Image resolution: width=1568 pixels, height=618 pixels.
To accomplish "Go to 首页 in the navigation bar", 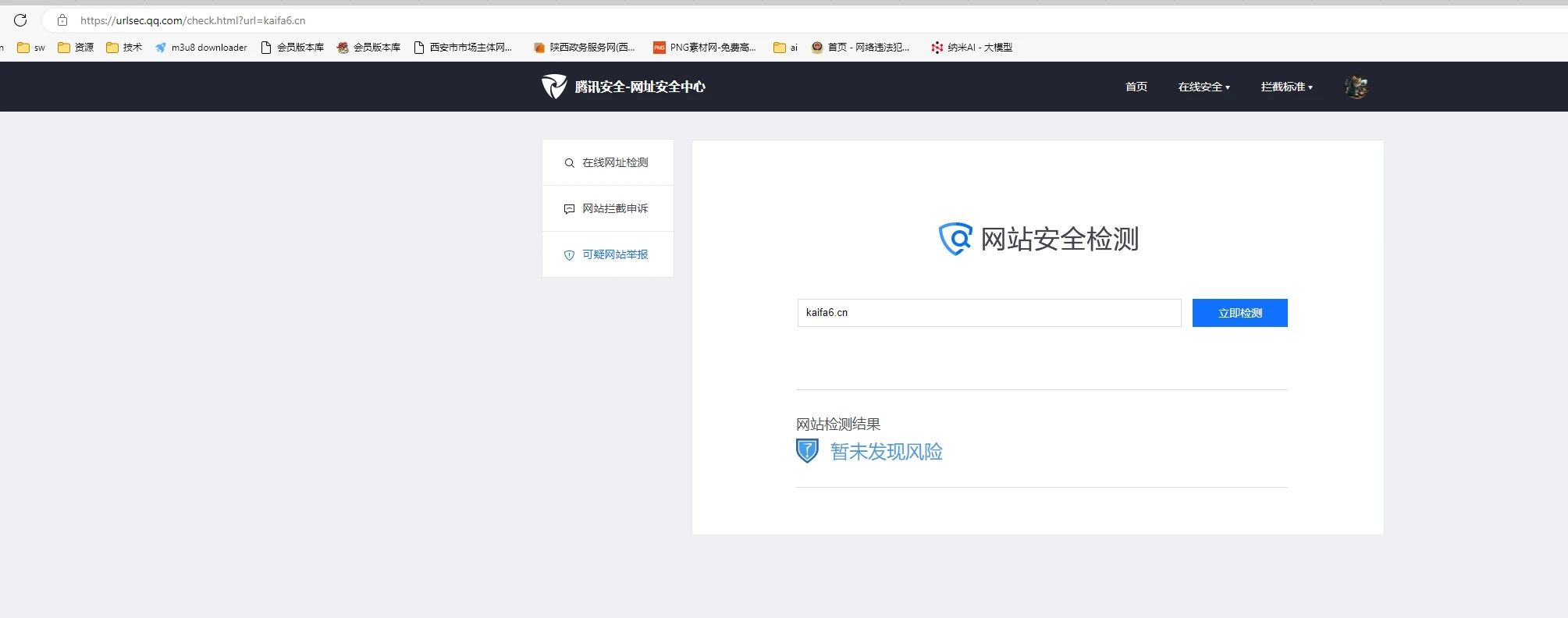I will [x=1136, y=87].
